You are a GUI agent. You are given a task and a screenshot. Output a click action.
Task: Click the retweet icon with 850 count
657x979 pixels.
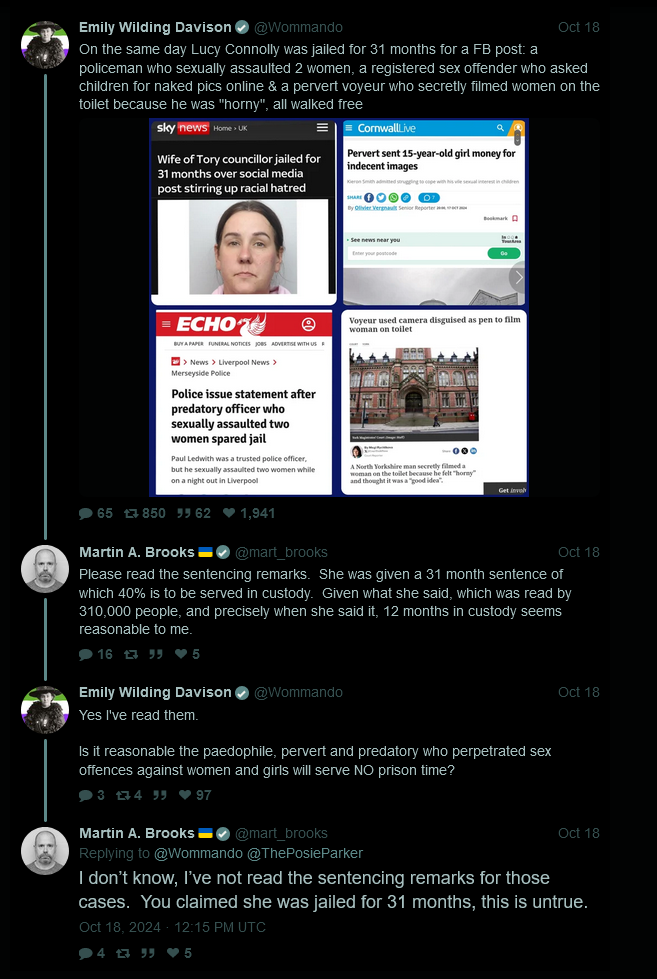pos(131,513)
